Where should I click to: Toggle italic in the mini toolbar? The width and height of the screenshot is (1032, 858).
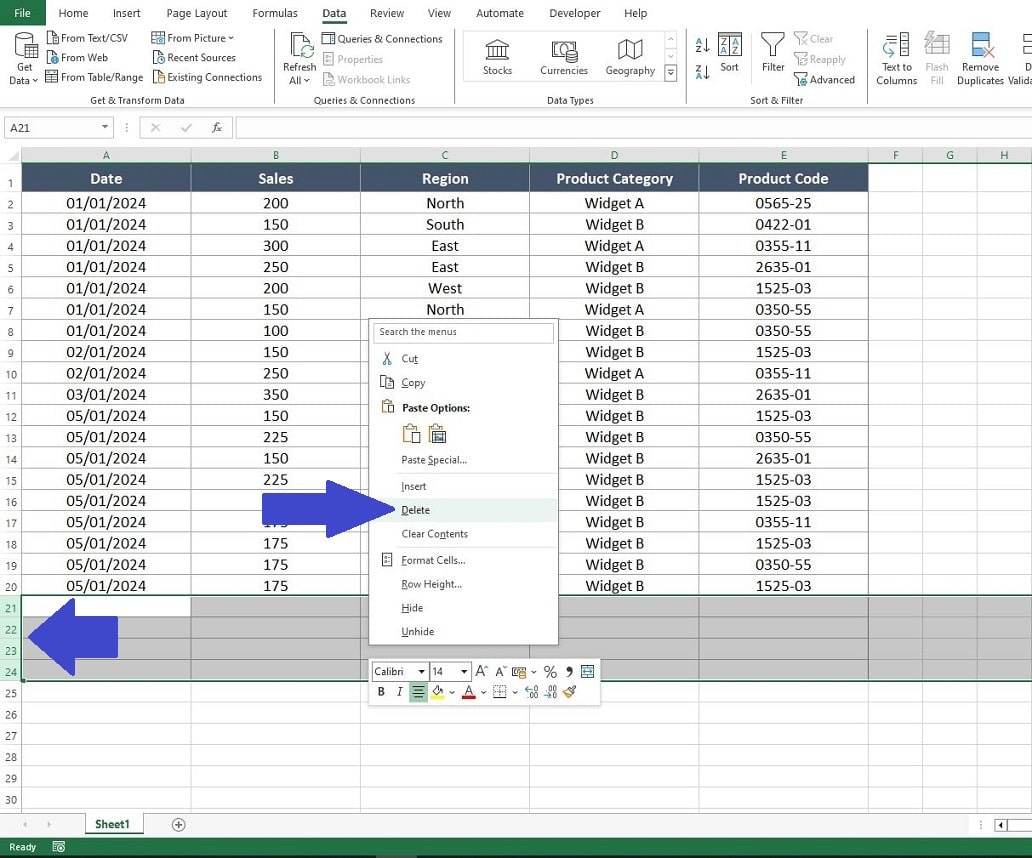[399, 691]
